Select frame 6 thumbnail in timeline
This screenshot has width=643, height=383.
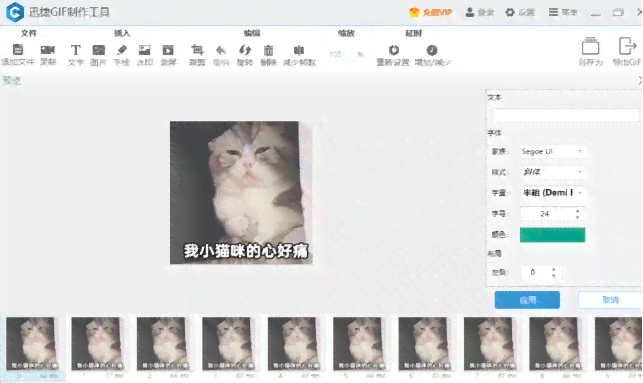[x=425, y=344]
